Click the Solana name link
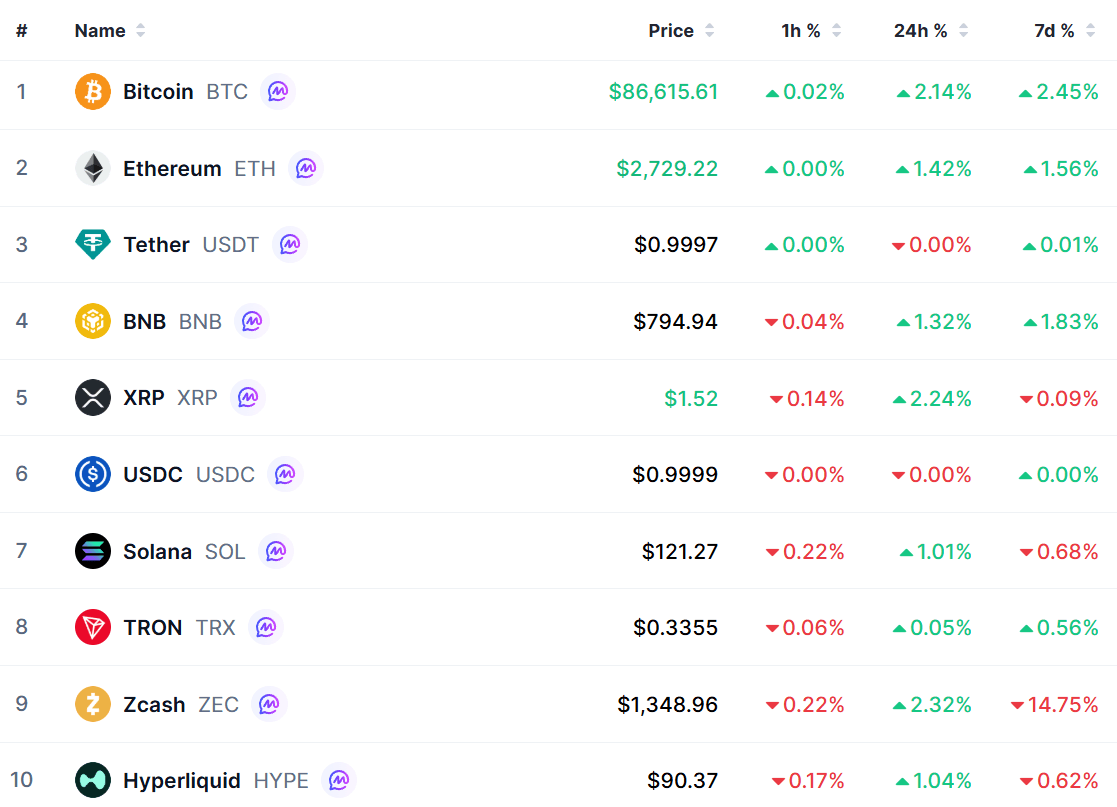1117x807 pixels. [157, 551]
